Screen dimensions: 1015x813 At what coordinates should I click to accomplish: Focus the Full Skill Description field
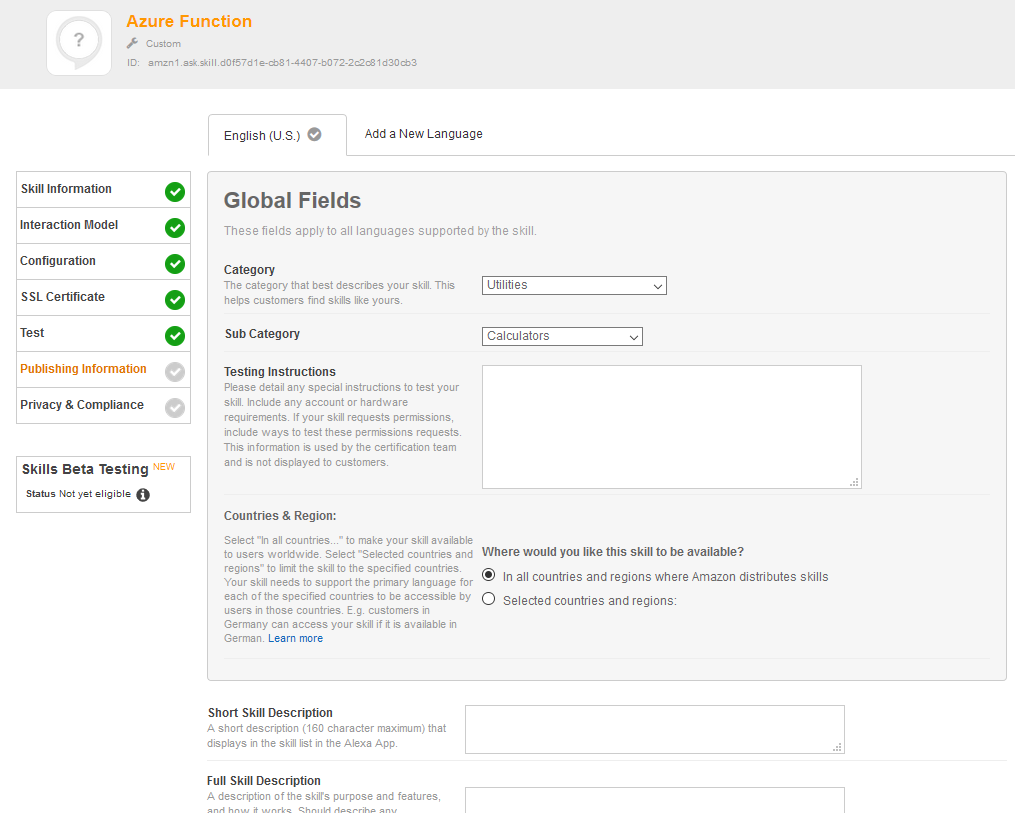pyautogui.click(x=655, y=800)
